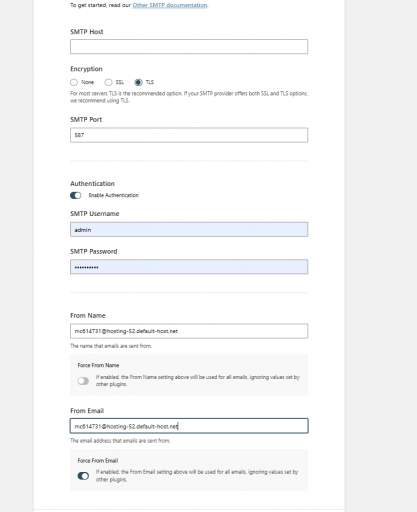Viewport: 417px width, 512px height.
Task: Toggle the Enable Authentication switch
Action: click(x=76, y=195)
